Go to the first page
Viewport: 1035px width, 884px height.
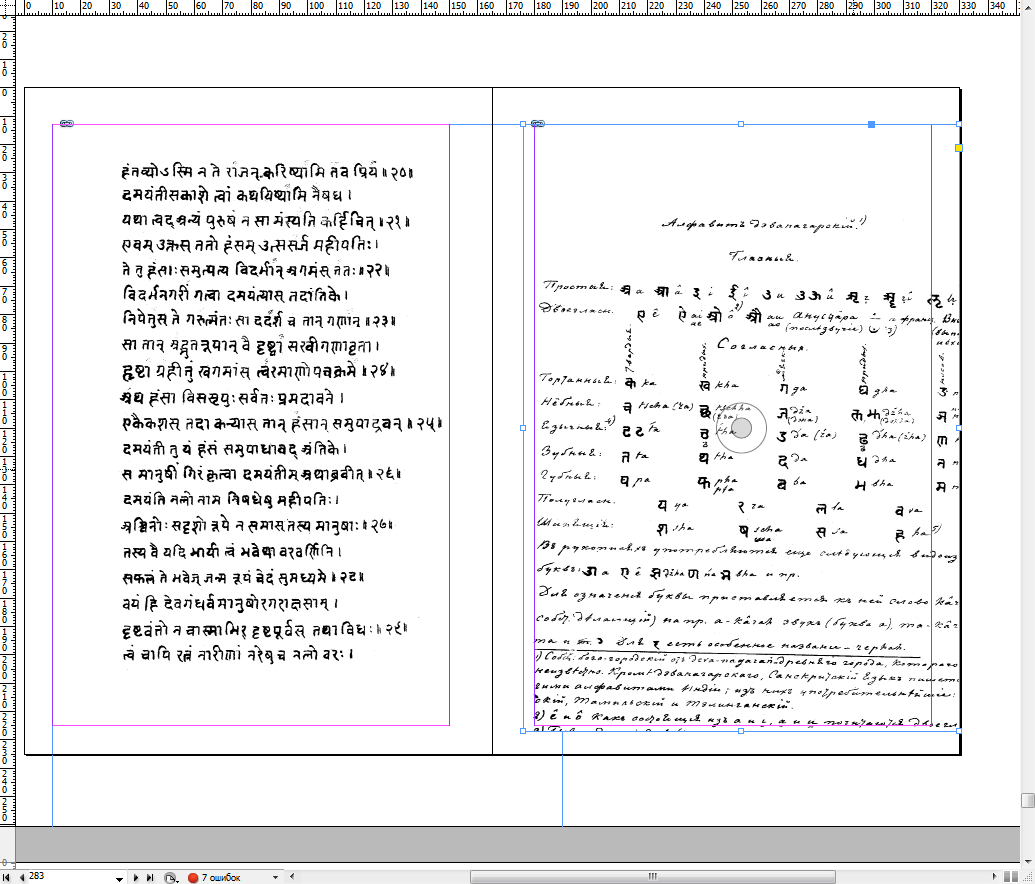click(7, 877)
